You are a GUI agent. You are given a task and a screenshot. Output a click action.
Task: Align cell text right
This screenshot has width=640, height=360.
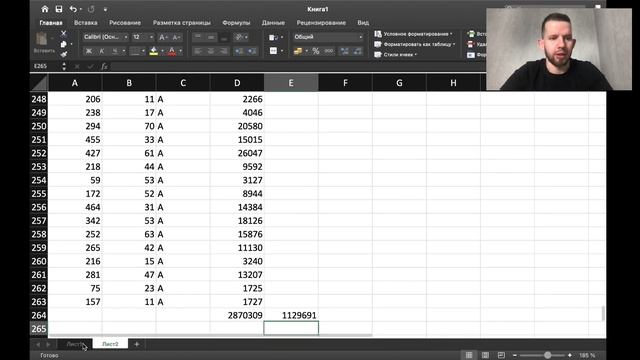pos(224,51)
